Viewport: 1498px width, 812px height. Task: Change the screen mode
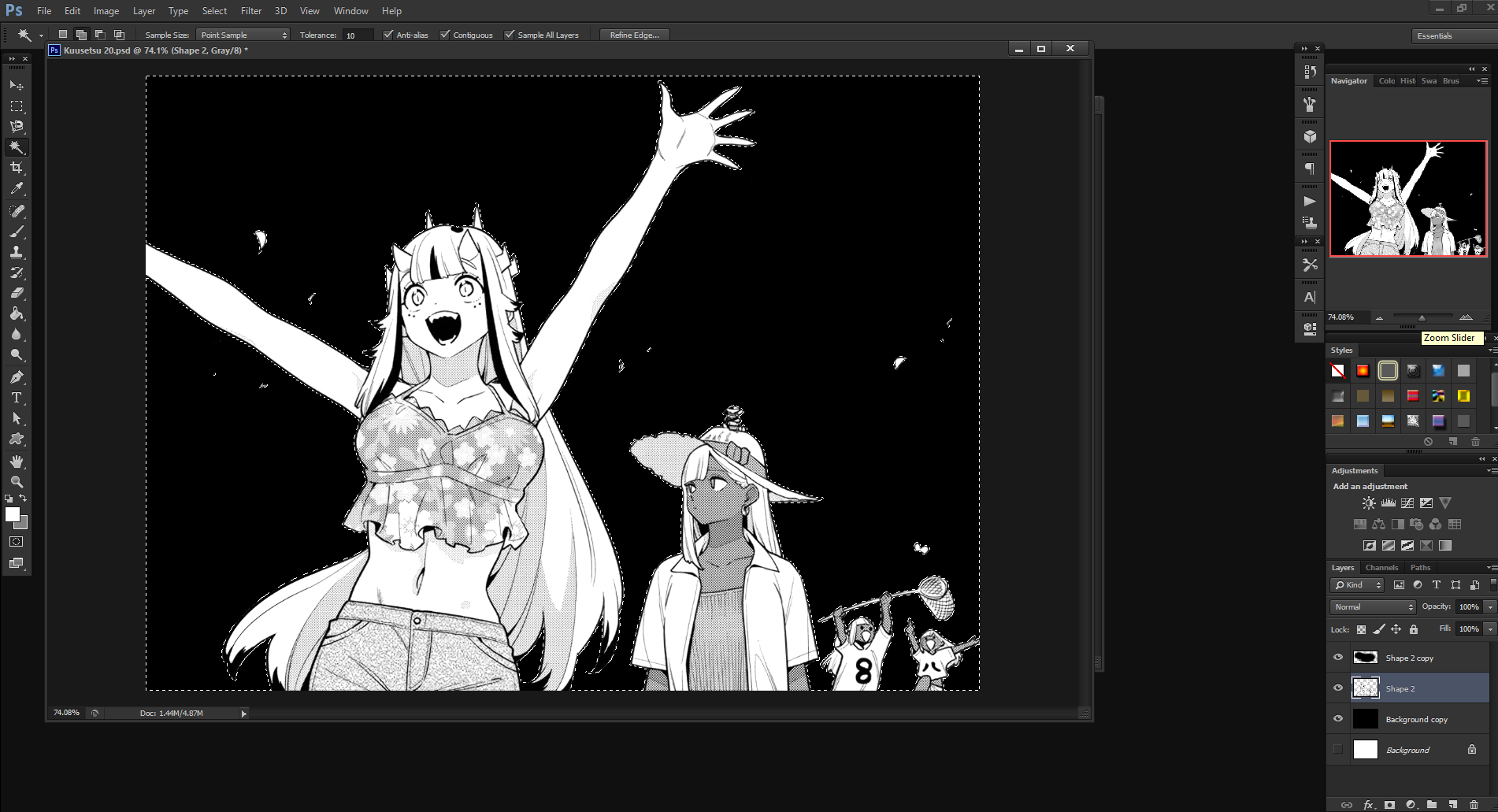click(17, 563)
